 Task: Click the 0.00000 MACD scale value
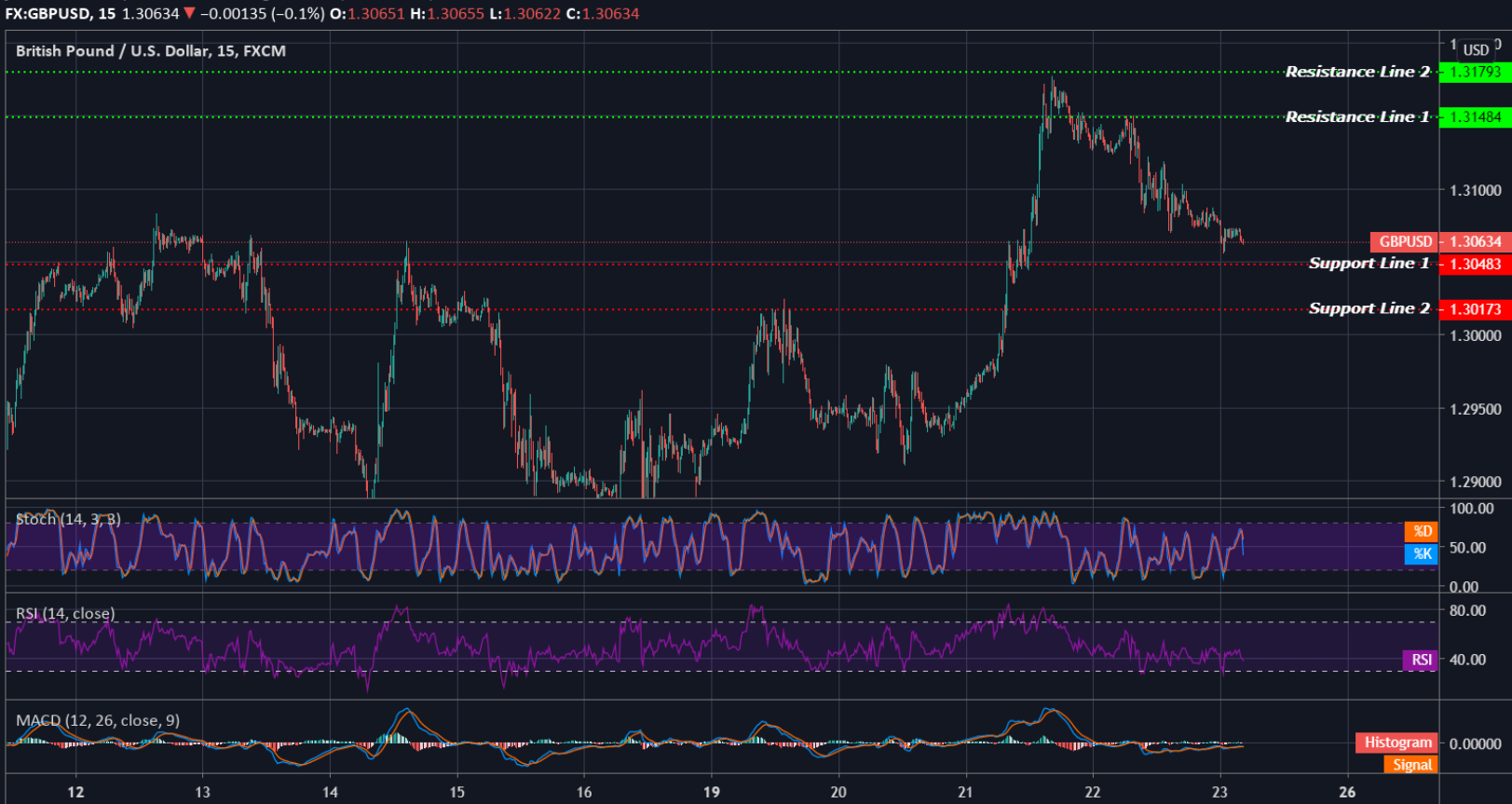click(x=1476, y=743)
